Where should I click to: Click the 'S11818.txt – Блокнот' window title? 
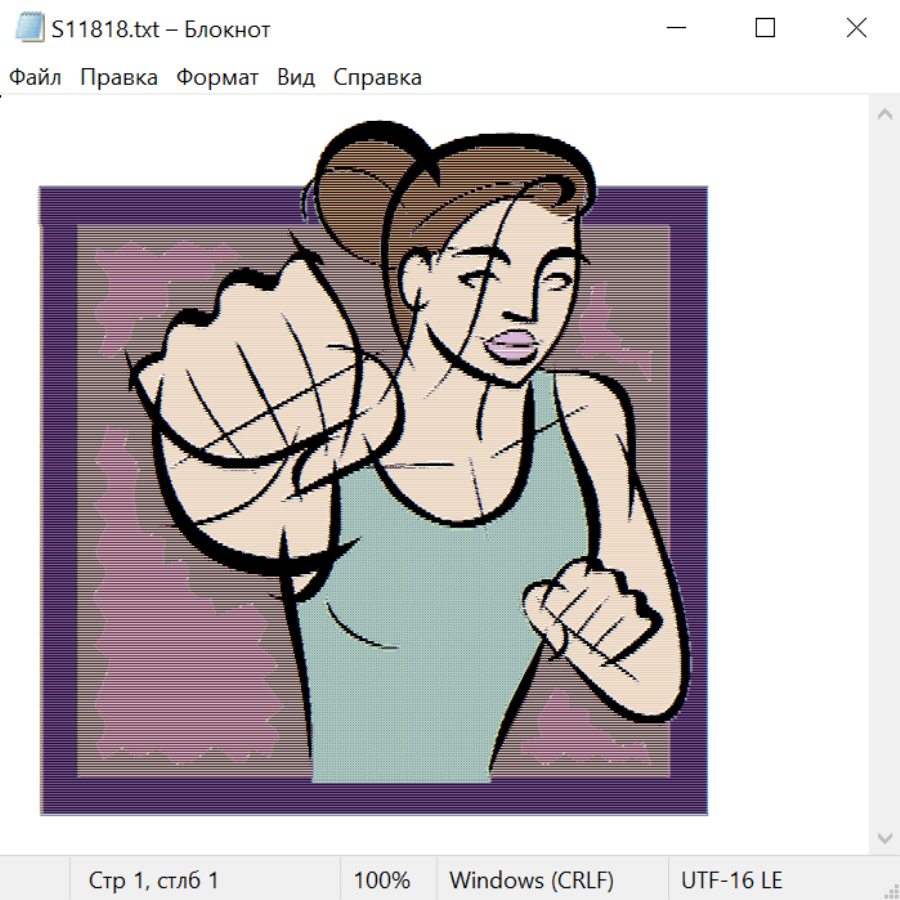(161, 29)
